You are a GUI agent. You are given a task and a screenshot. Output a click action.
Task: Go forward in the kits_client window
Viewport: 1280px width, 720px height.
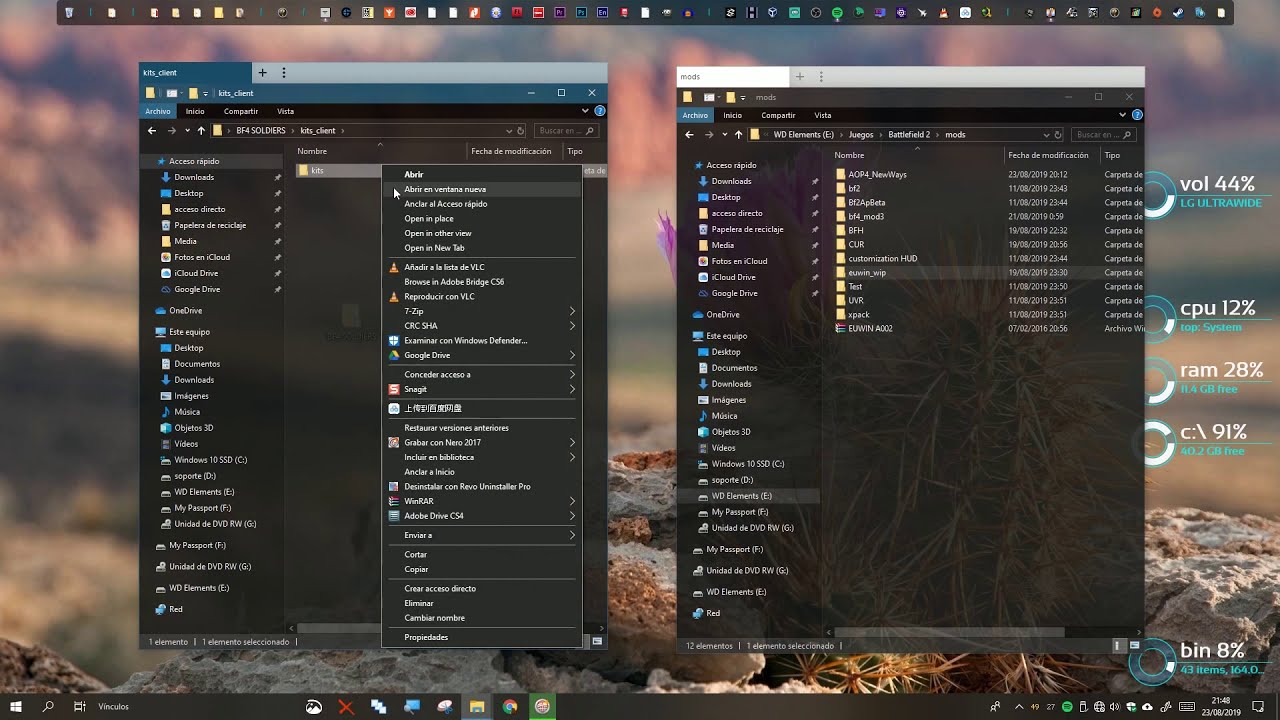point(172,130)
